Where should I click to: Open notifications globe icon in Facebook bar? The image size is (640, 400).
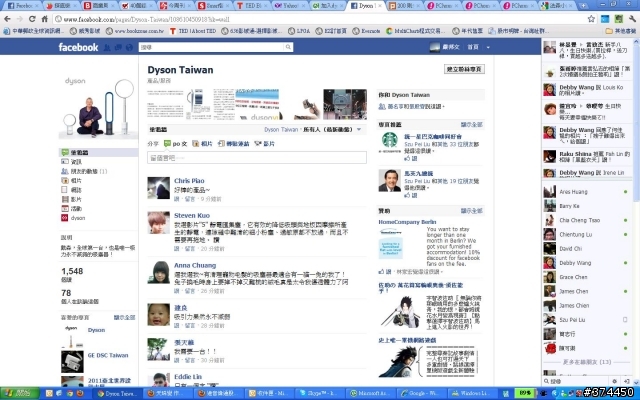coord(129,48)
